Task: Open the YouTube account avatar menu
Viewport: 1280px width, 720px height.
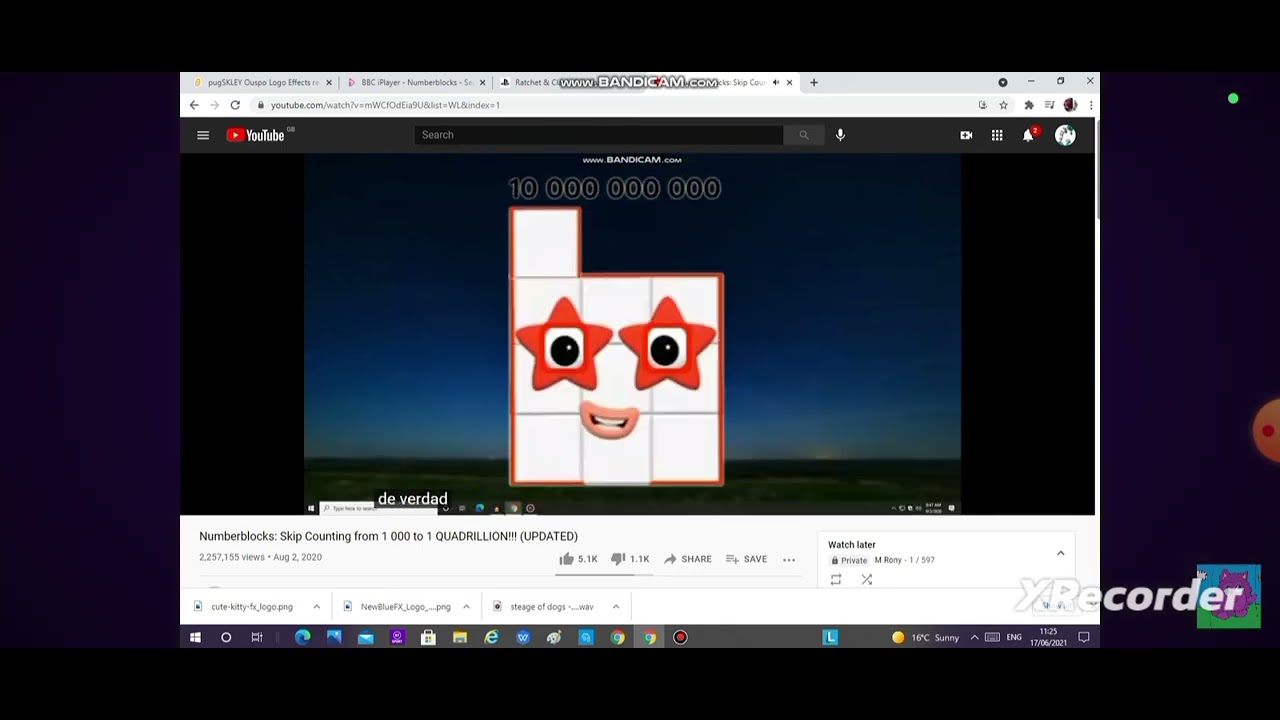Action: (1065, 135)
